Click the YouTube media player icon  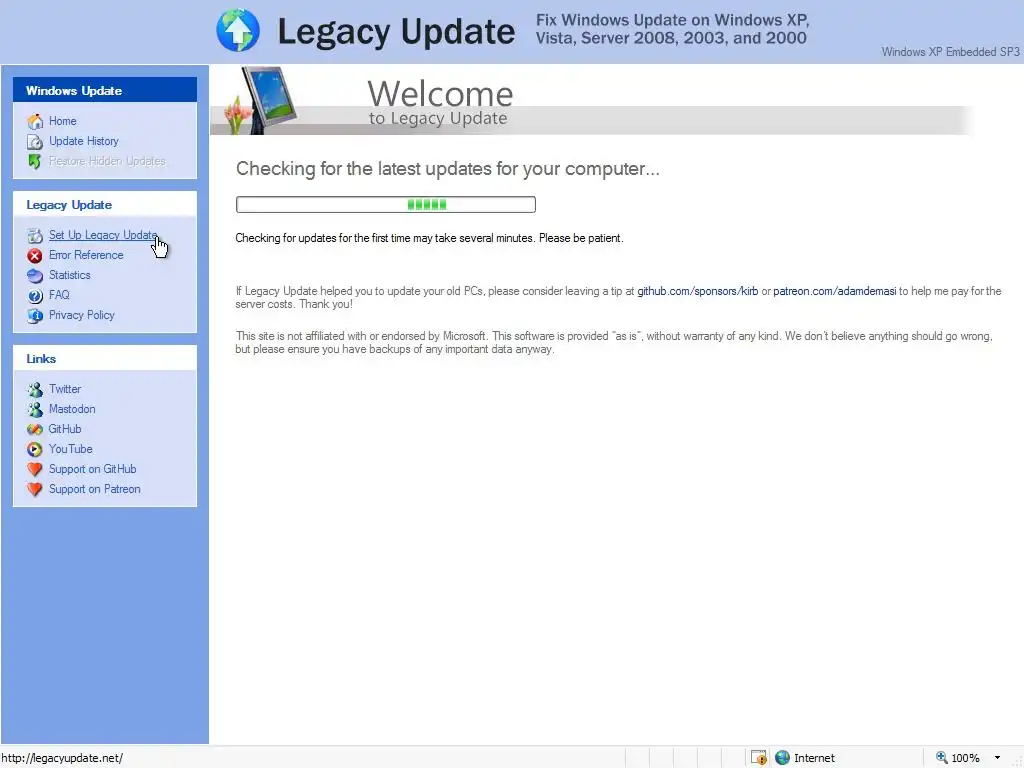click(x=35, y=449)
